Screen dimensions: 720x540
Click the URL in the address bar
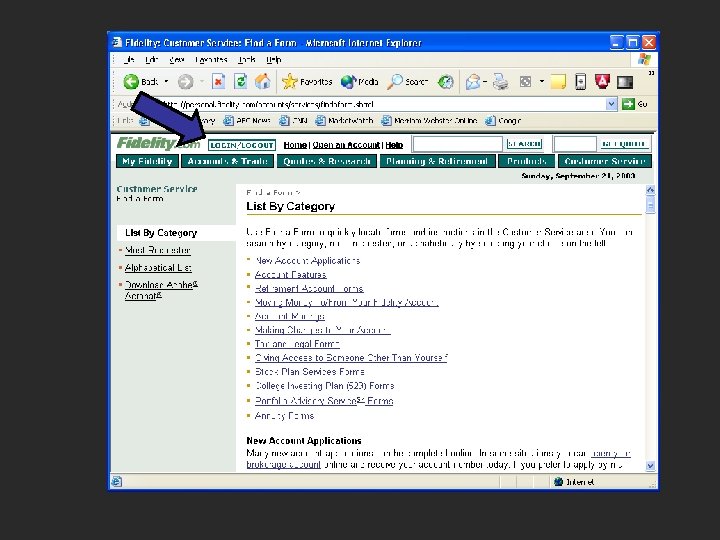click(268, 105)
